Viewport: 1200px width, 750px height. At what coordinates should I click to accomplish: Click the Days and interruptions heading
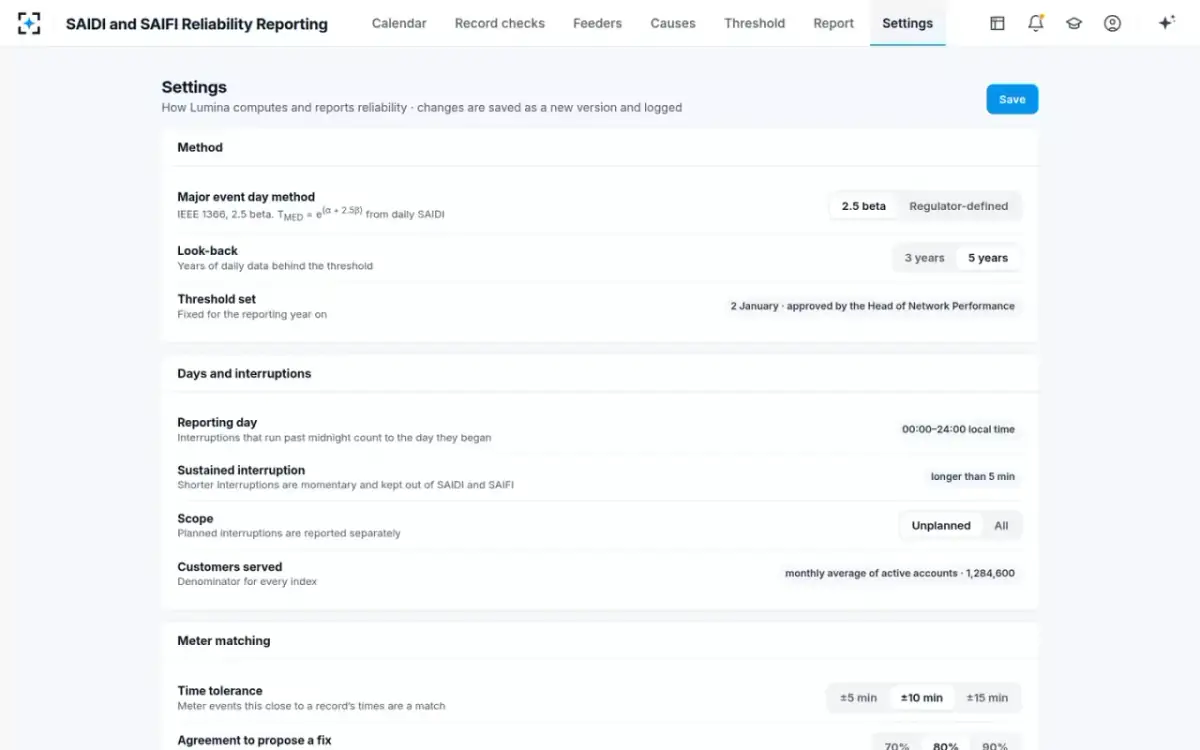[x=244, y=374]
